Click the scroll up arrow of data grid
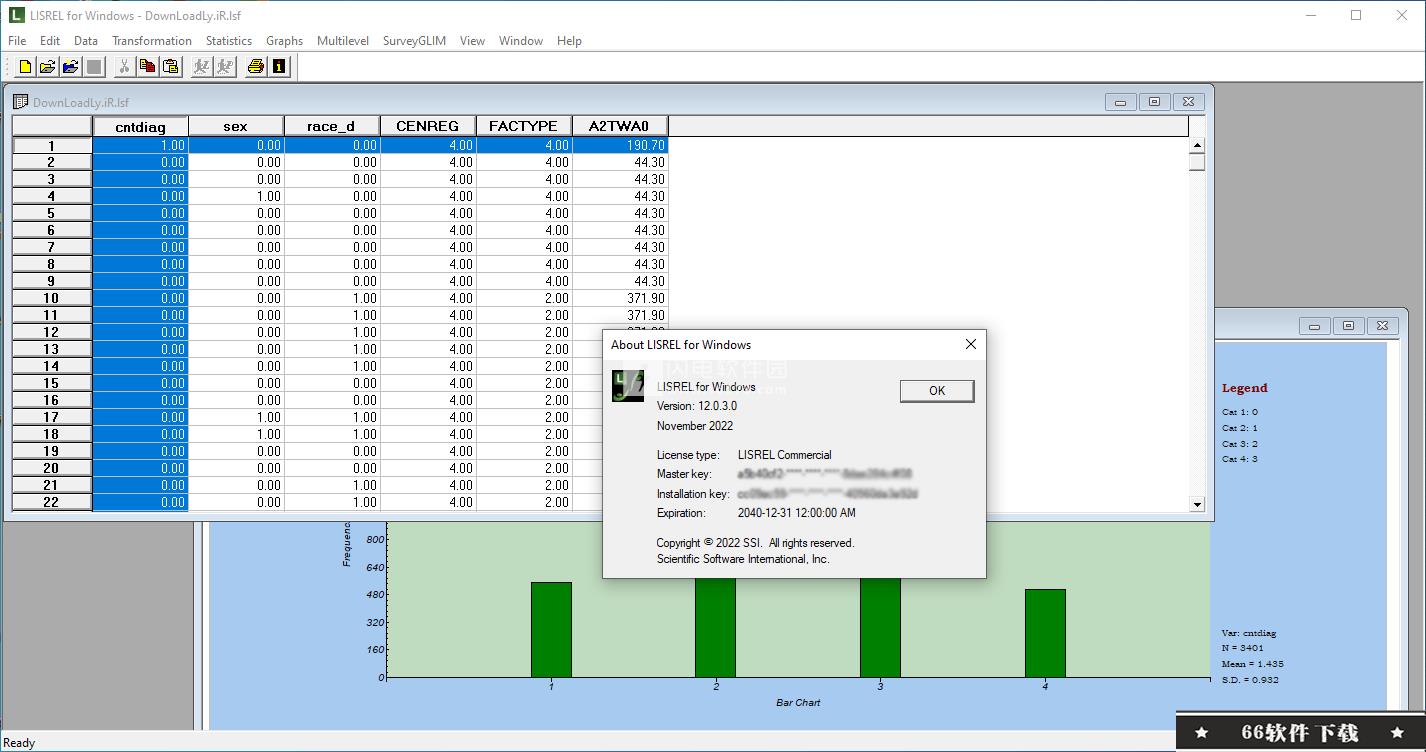The width and height of the screenshot is (1426, 752). (1197, 146)
